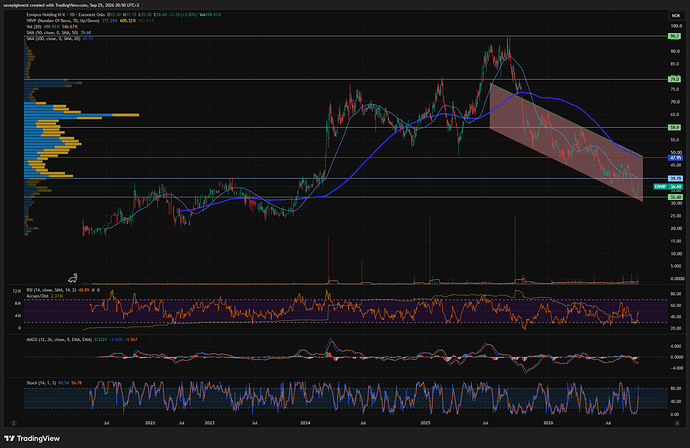
Task: Select the Stoch (14, 1, 3) indicator legend
Action: 41,383
